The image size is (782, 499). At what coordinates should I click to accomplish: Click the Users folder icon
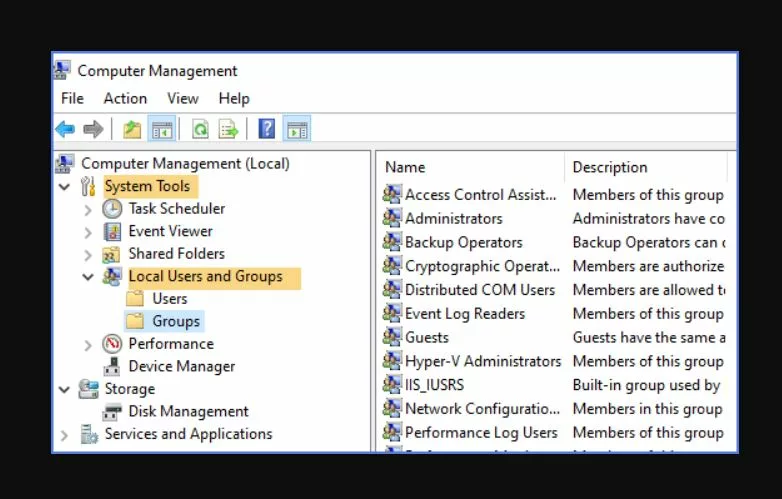click(x=135, y=299)
